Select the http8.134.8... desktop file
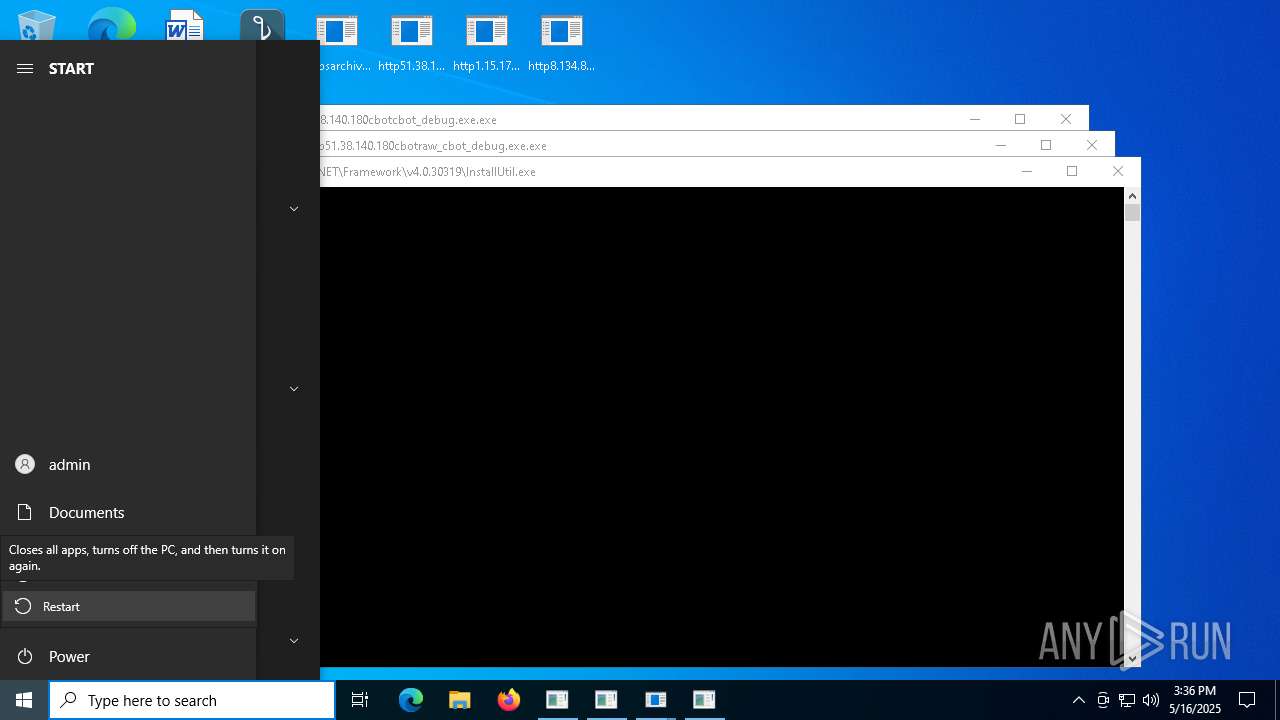Viewport: 1280px width, 720px height. coord(561,44)
